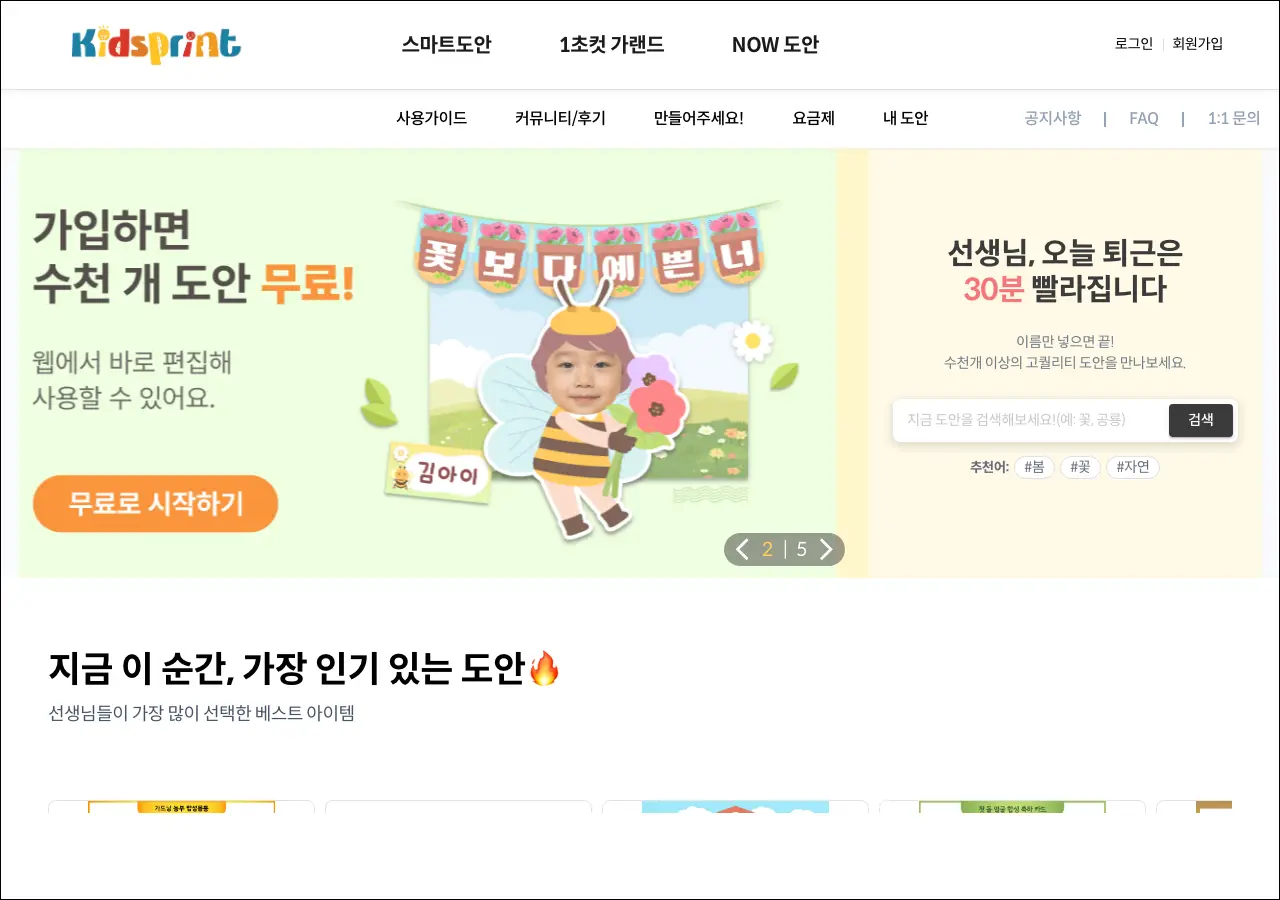1280x900 pixels.
Task: Click the 검색 search button
Action: 1201,420
